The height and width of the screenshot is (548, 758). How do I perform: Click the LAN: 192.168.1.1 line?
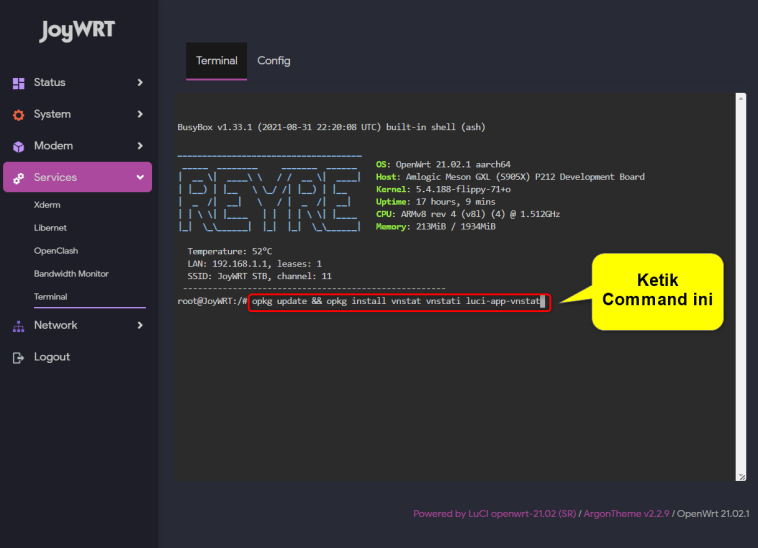tap(255, 264)
